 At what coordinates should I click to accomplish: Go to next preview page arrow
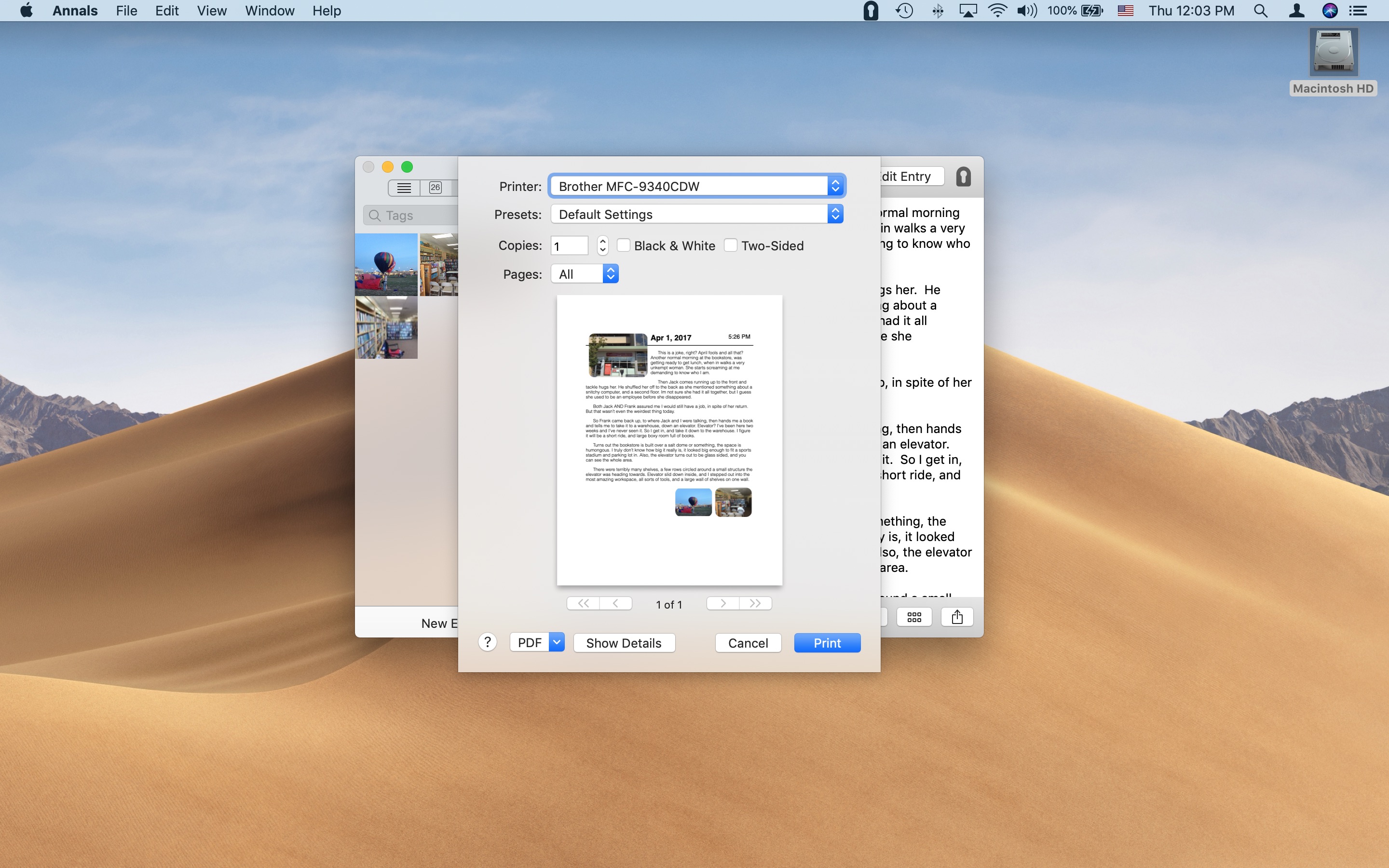722,603
